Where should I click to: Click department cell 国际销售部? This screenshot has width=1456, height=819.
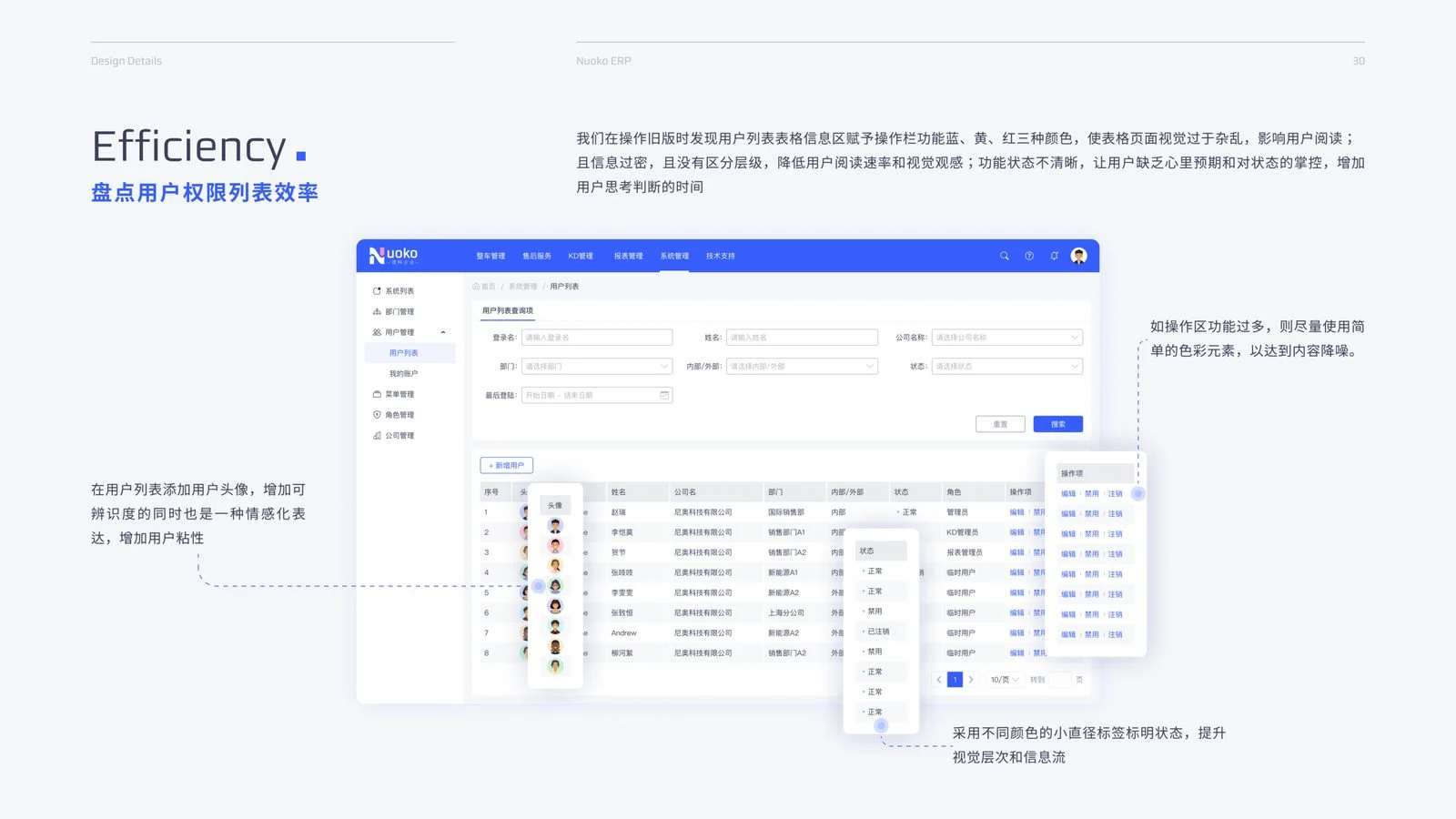click(x=786, y=512)
